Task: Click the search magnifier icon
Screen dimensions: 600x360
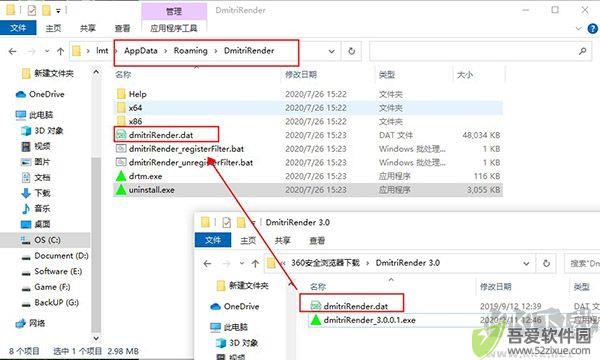Action: click(x=582, y=51)
